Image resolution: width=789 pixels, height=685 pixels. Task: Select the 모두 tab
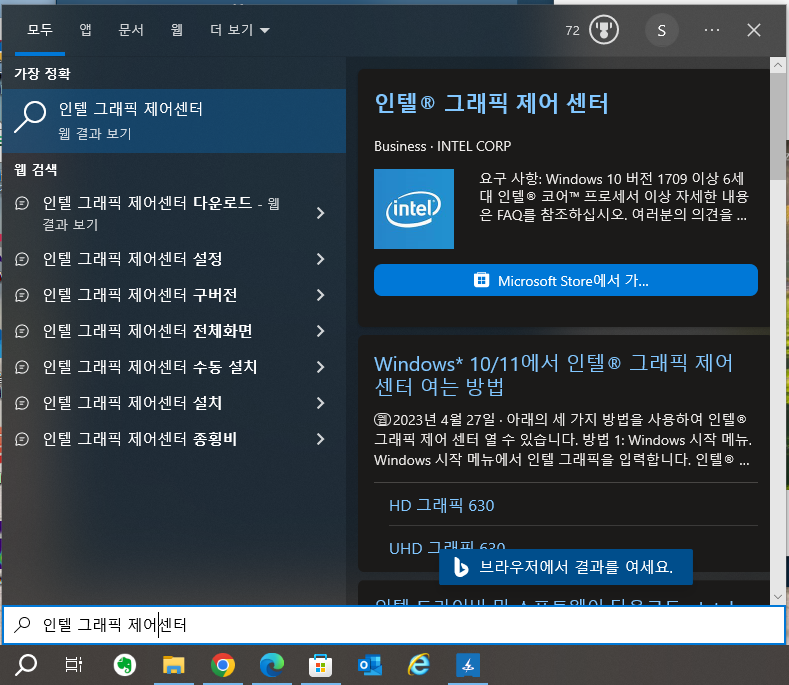click(40, 30)
